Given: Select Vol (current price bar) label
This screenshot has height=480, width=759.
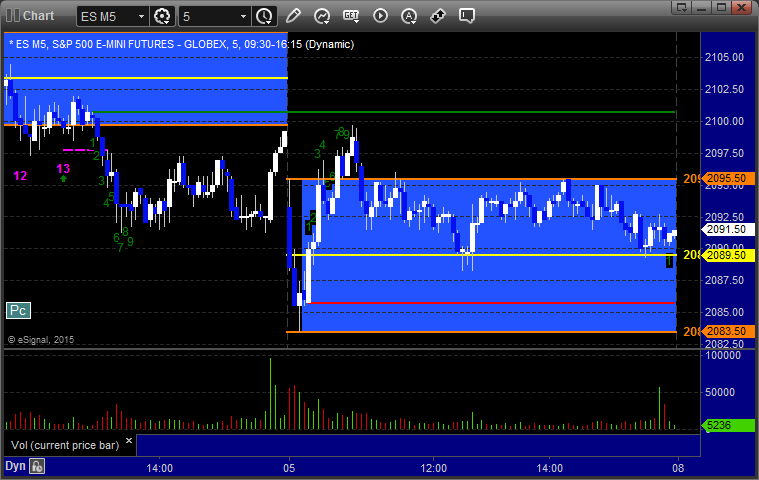Looking at the screenshot, I should pos(65,445).
